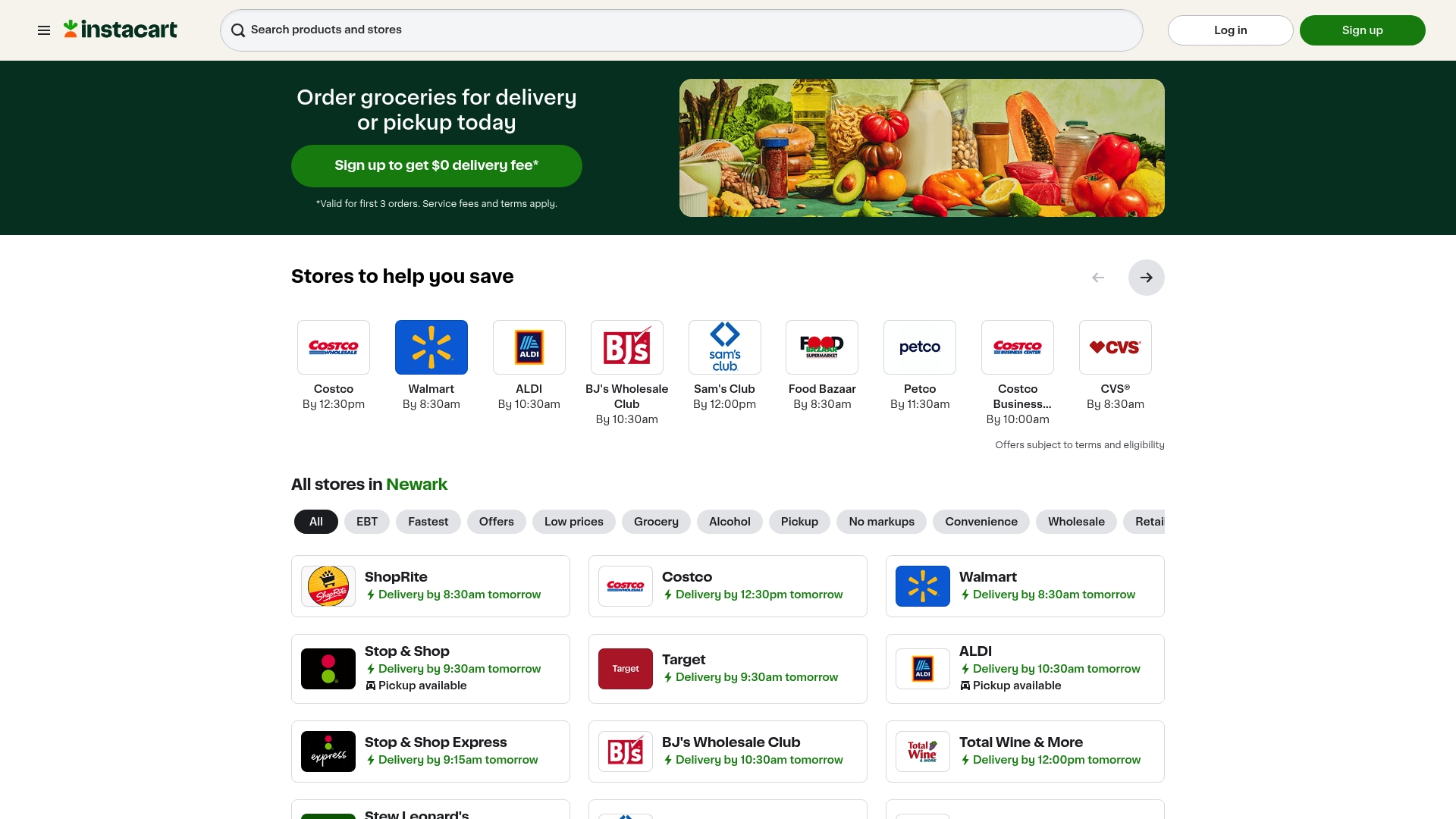
Task: Click the Costco logo in store list
Action: (x=626, y=586)
